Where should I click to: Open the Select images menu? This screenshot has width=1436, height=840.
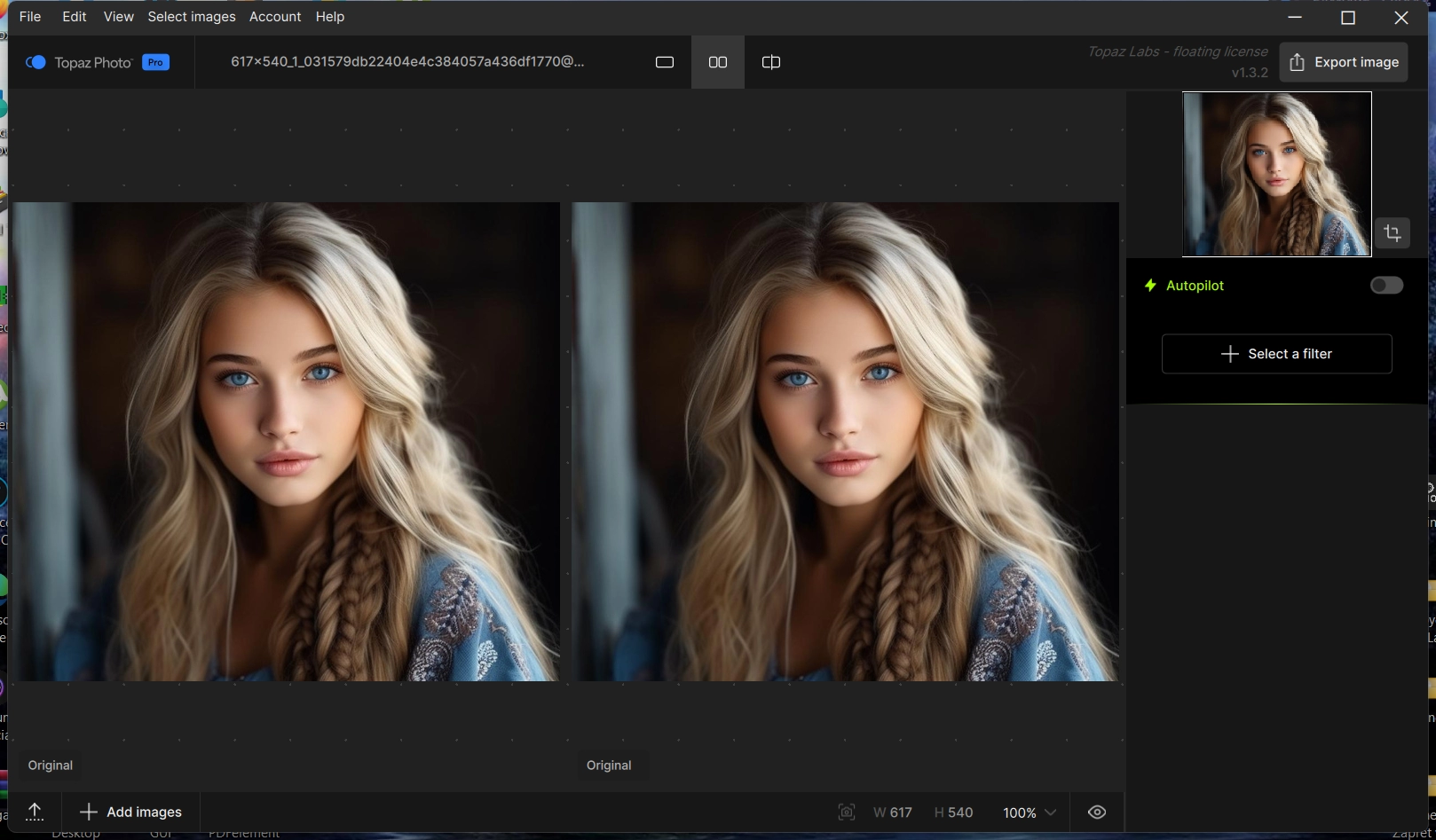point(192,17)
